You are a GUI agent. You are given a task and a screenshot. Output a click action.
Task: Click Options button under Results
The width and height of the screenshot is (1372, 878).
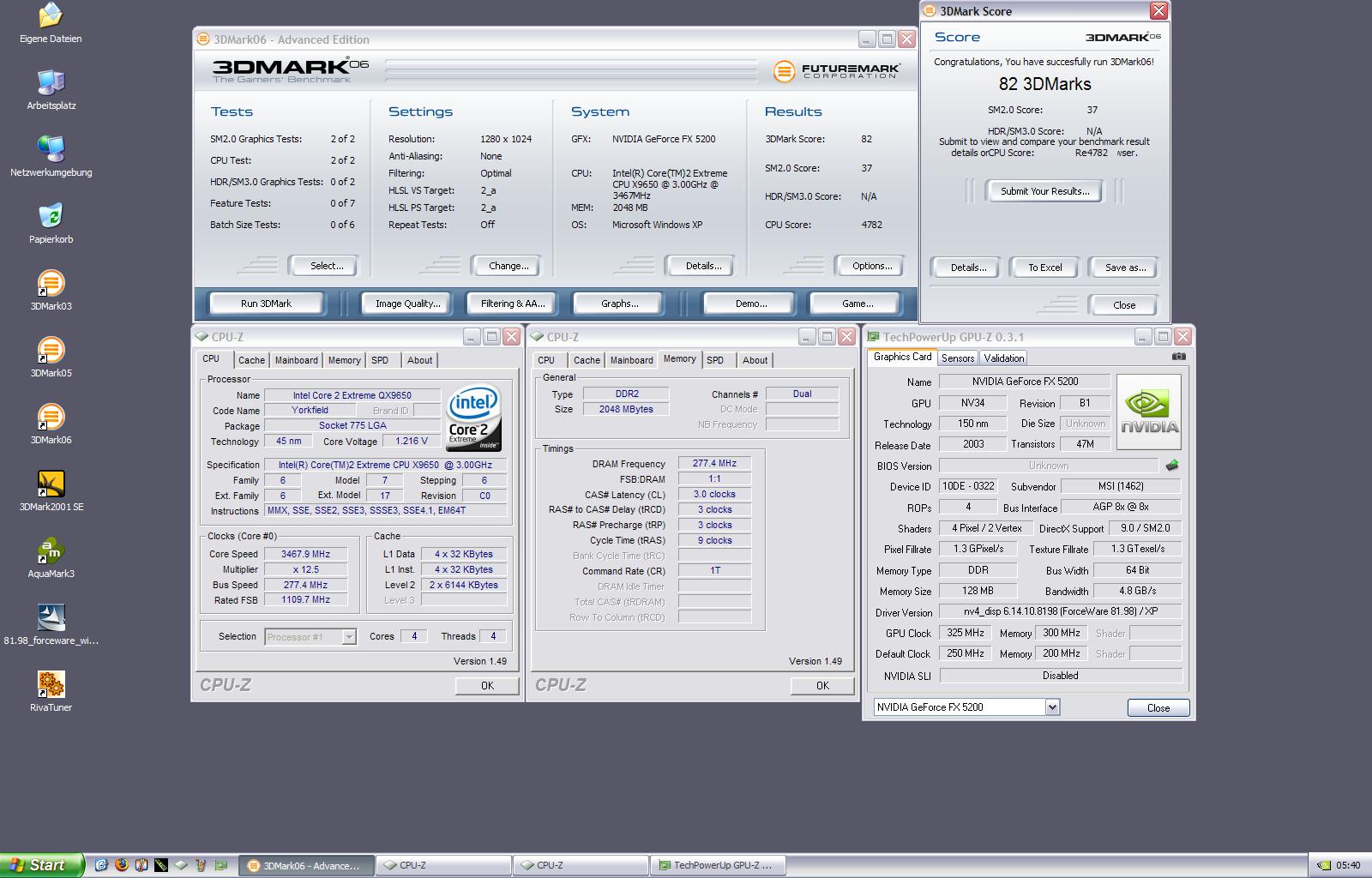tap(871, 266)
